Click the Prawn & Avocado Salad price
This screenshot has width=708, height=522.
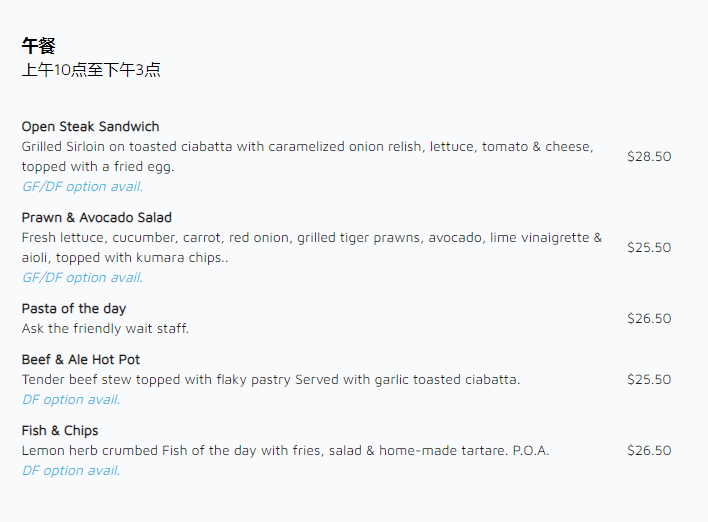coord(649,248)
